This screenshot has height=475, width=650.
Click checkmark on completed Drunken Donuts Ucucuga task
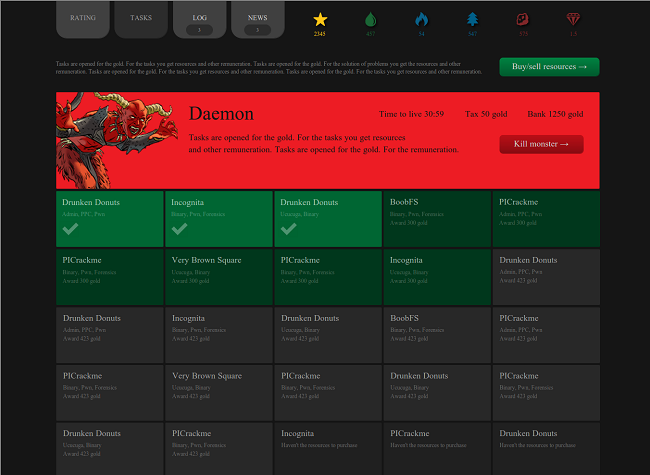click(289, 229)
